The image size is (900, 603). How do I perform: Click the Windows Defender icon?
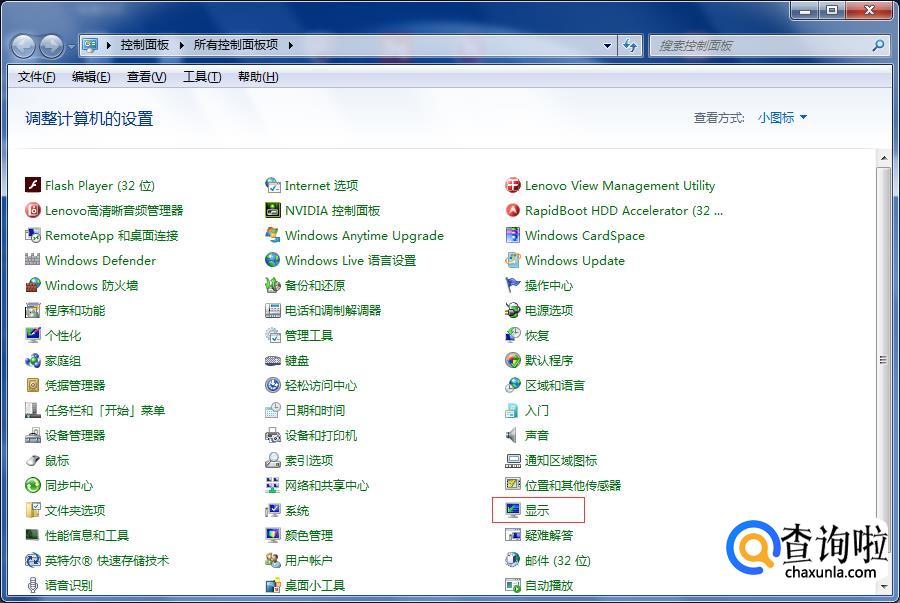point(33,260)
